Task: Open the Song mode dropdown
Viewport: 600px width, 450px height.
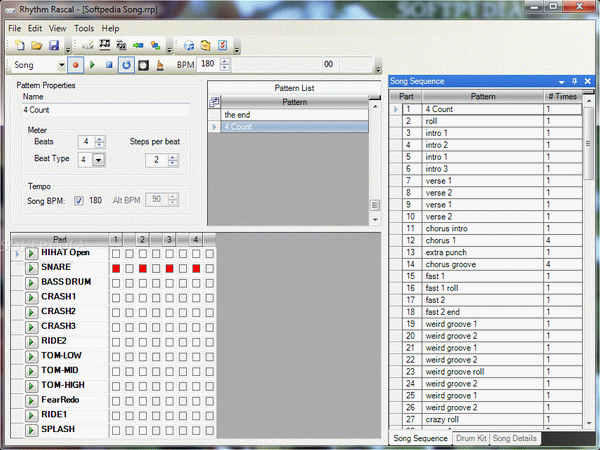Action: click(x=61, y=65)
